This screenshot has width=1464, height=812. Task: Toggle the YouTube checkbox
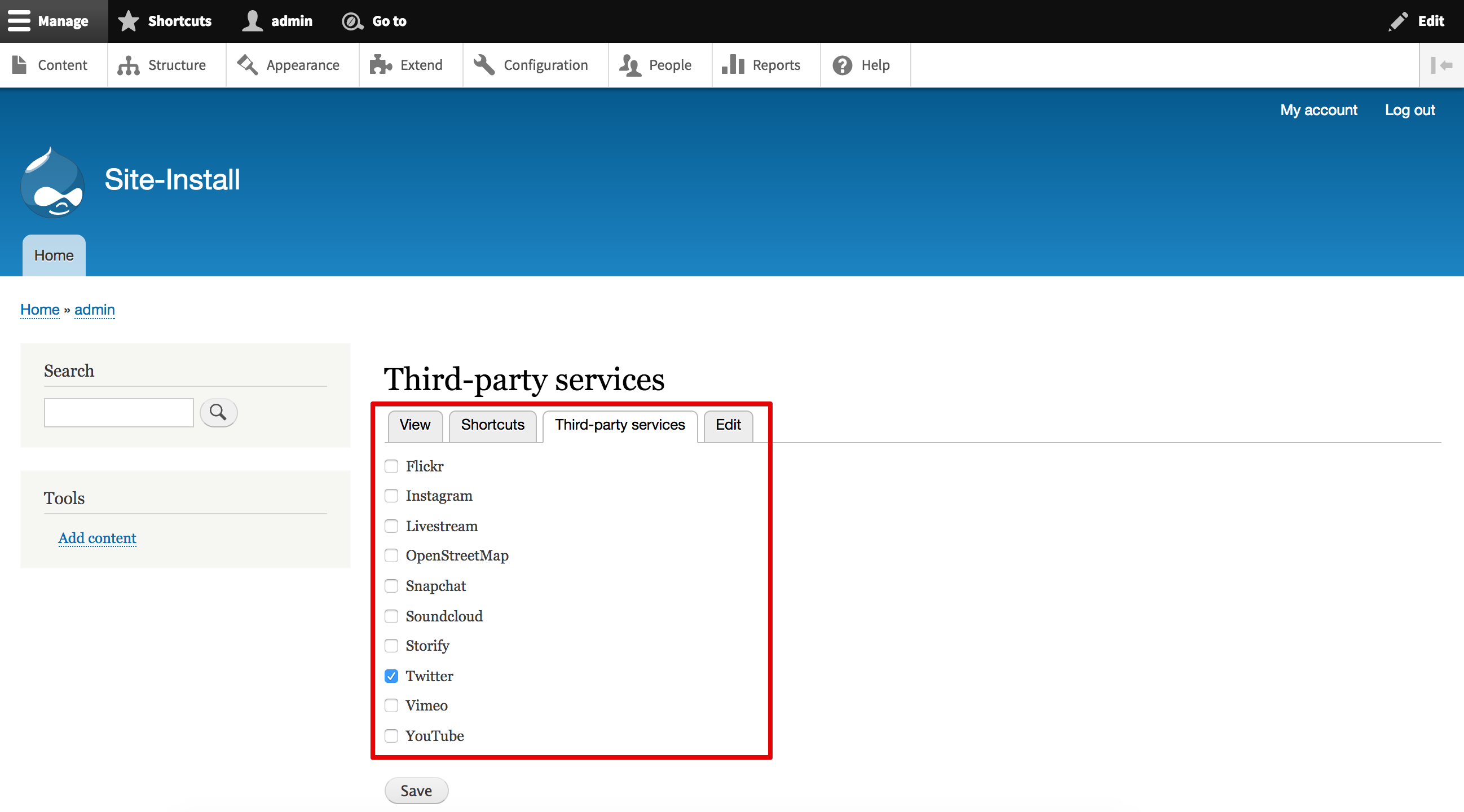pyautogui.click(x=391, y=736)
